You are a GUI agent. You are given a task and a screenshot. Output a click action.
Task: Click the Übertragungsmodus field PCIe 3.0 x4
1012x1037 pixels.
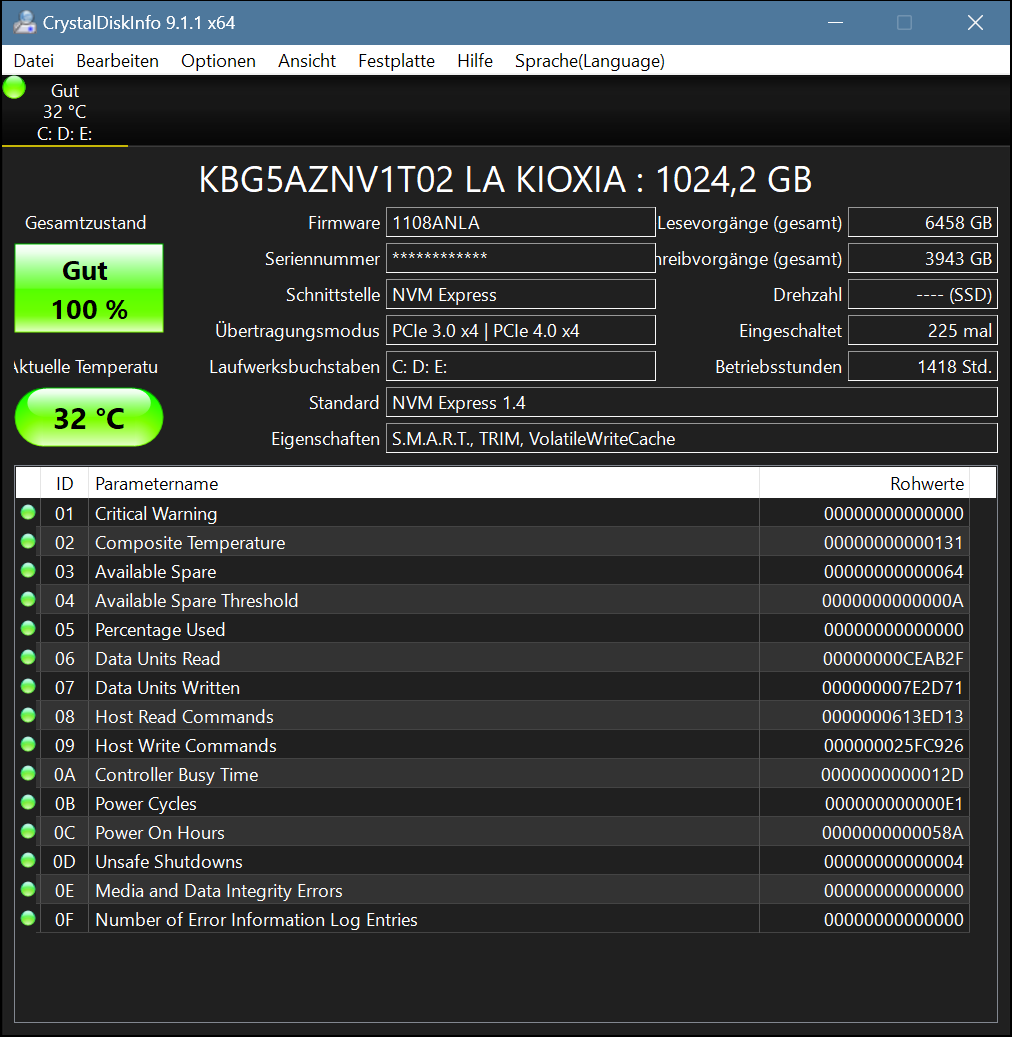point(521,330)
